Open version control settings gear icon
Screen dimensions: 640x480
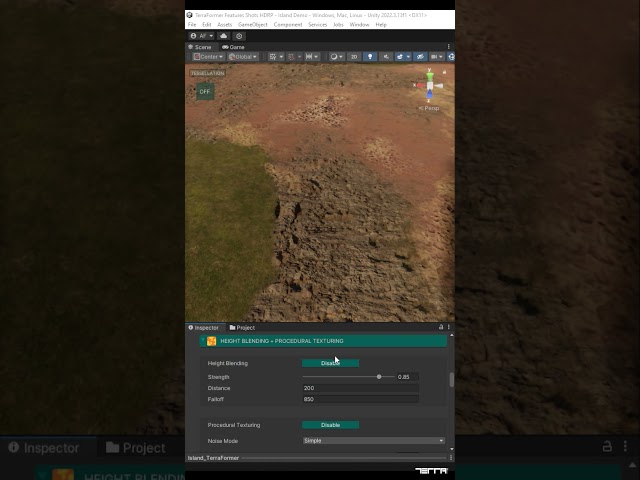[x=239, y=36]
